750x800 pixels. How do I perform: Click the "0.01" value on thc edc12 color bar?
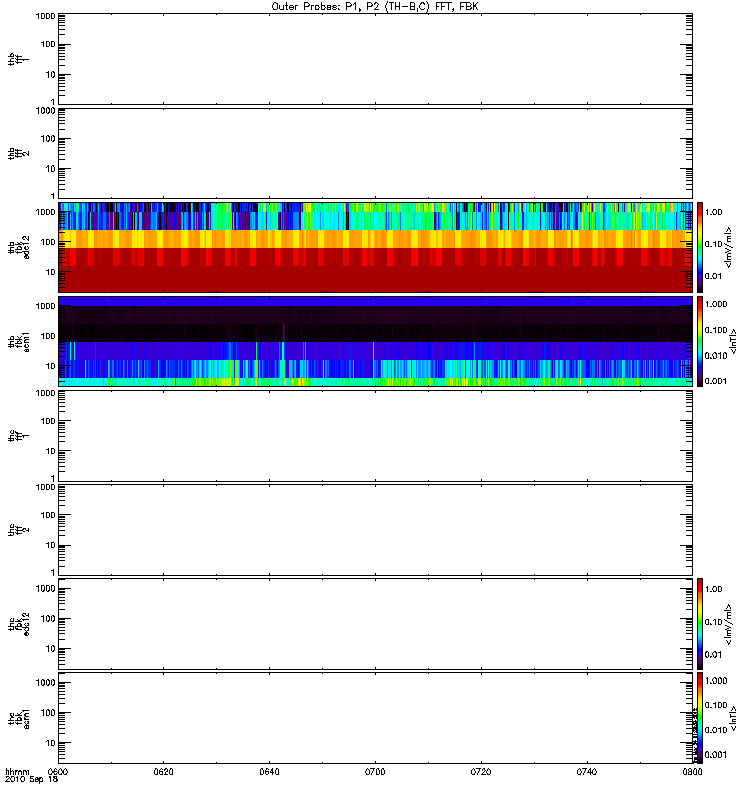(x=713, y=654)
